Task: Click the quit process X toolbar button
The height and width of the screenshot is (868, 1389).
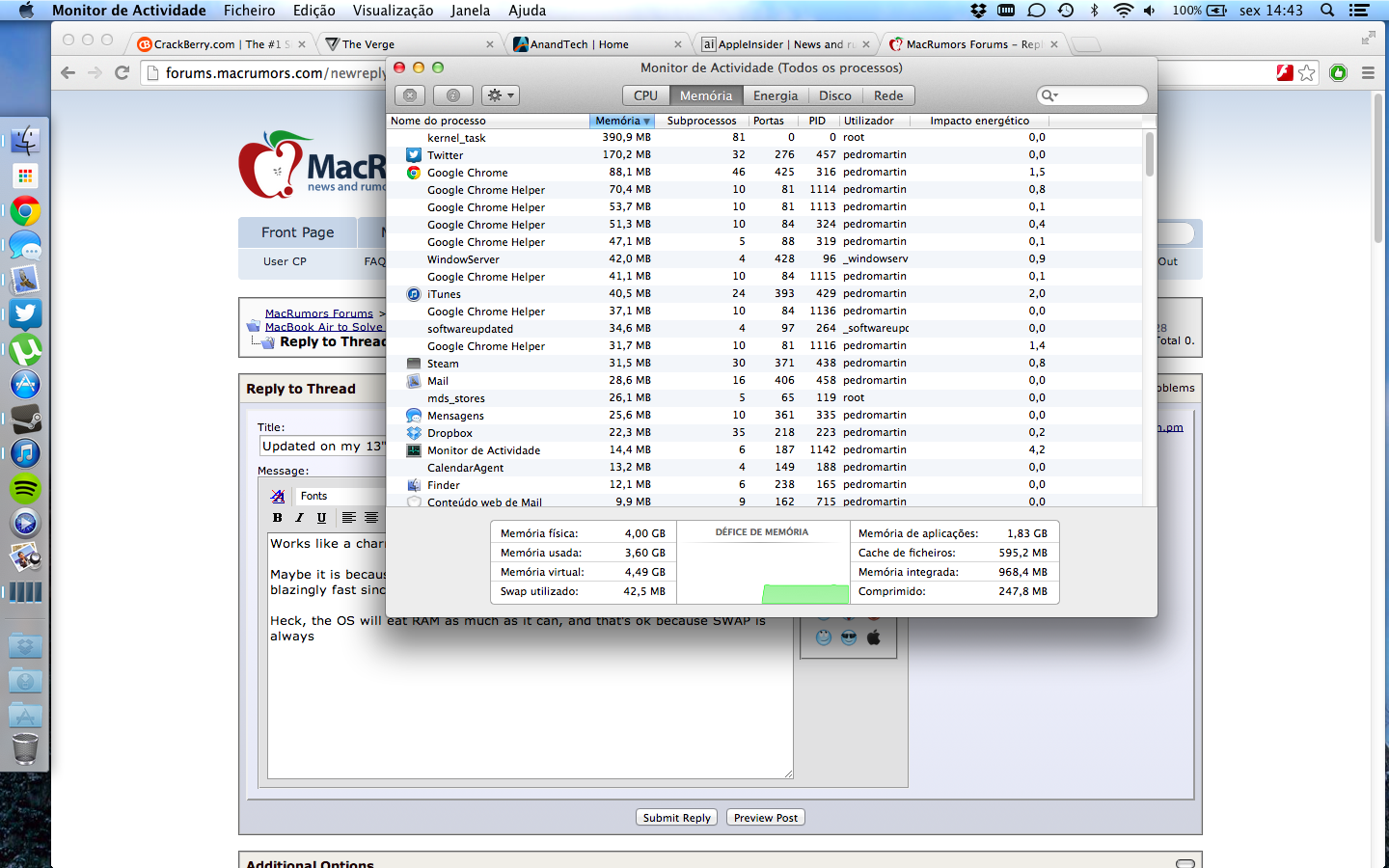Action: pyautogui.click(x=410, y=95)
